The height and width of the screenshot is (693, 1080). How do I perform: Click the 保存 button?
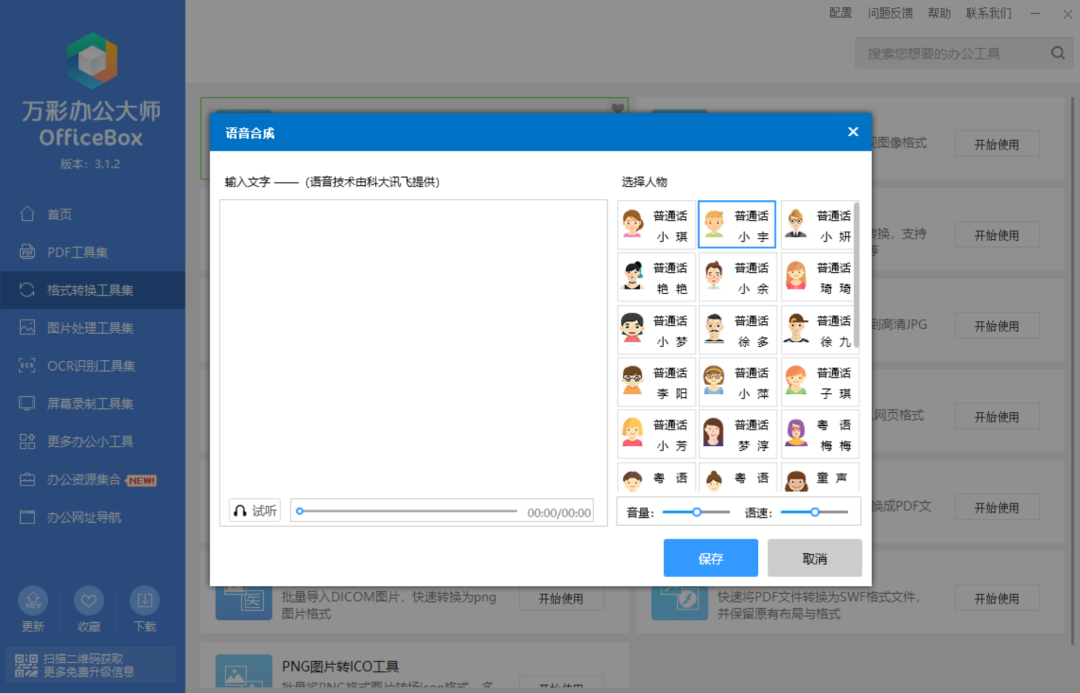(710, 558)
